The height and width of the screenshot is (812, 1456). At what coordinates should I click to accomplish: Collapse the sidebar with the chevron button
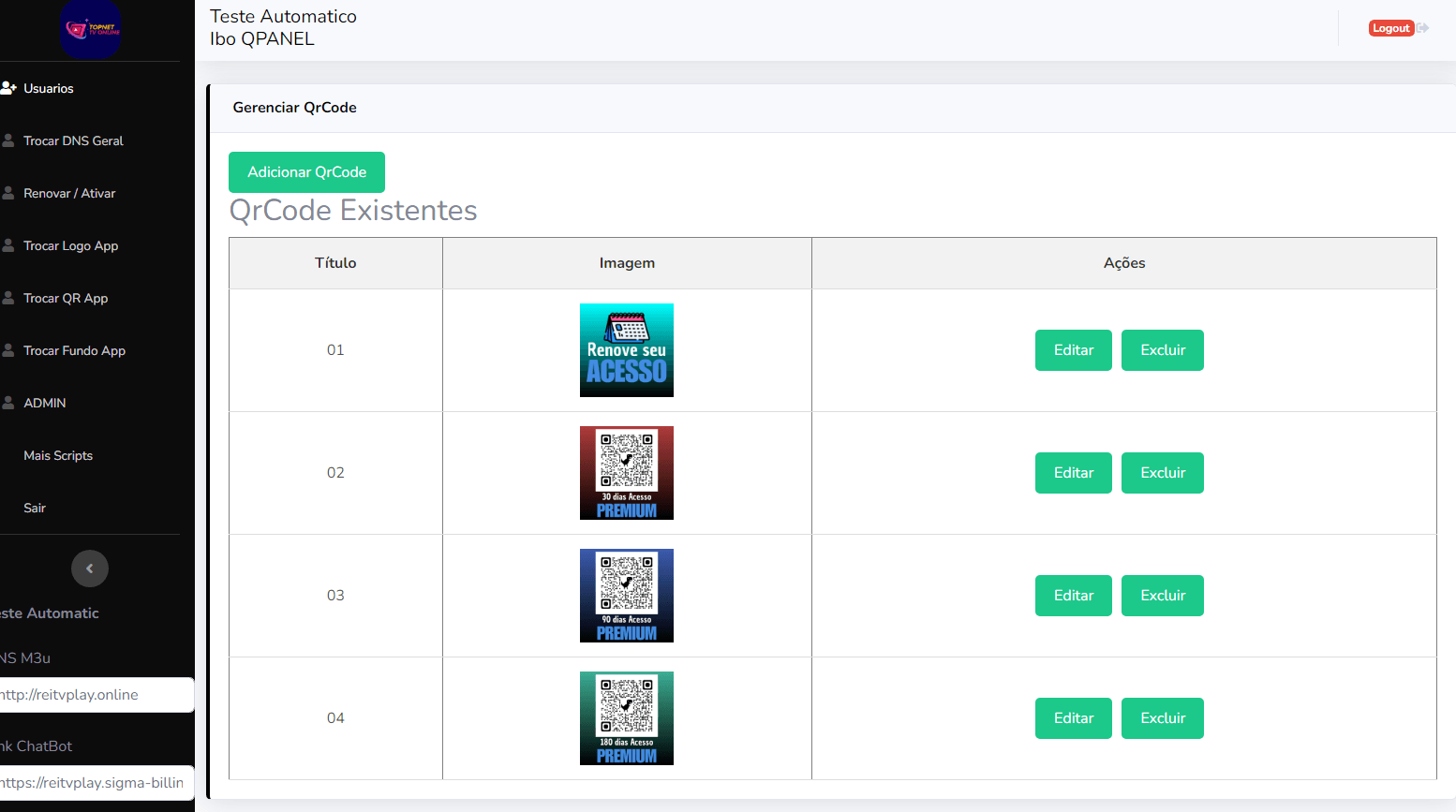[90, 568]
